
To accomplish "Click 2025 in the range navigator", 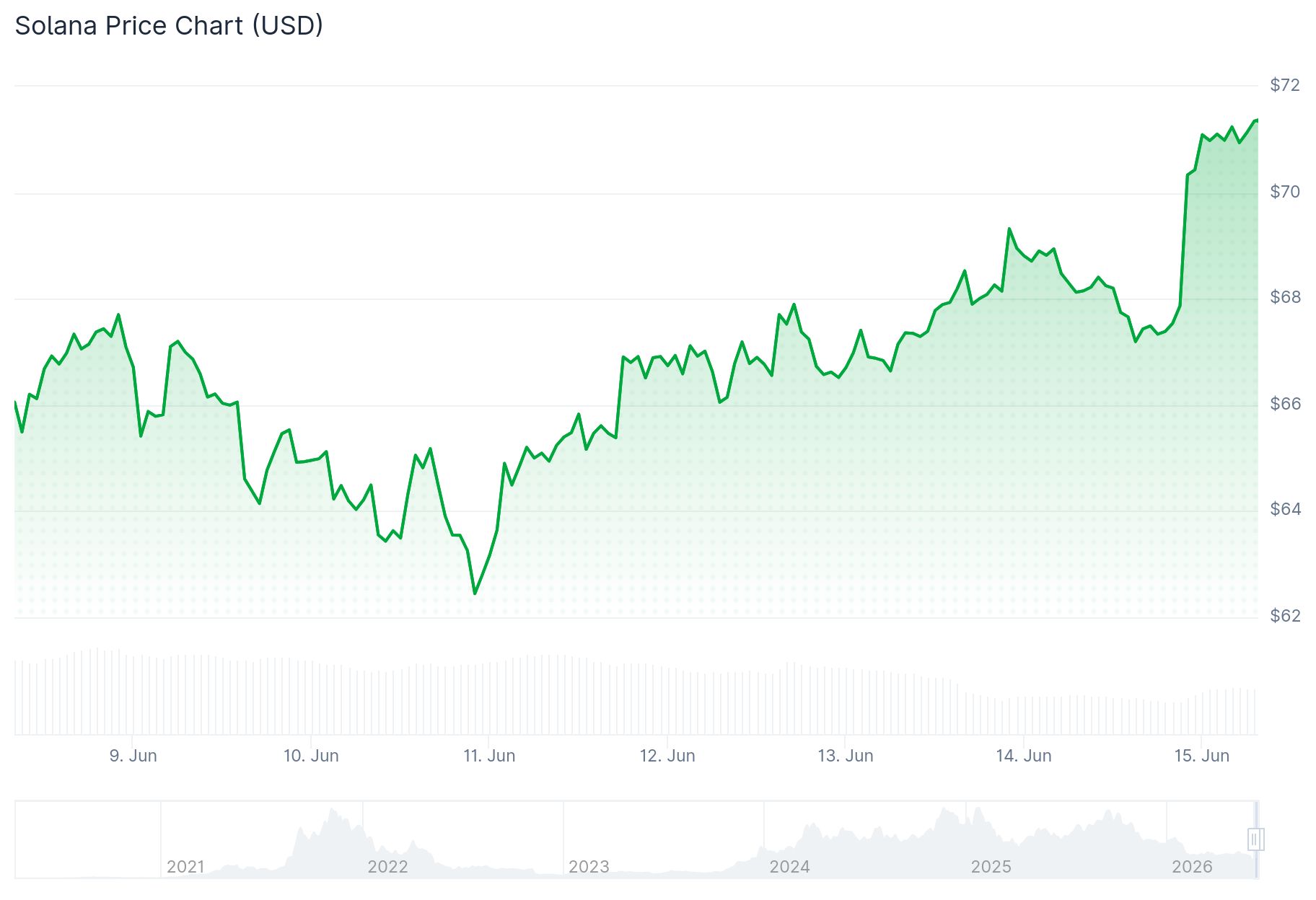I will coord(991,867).
